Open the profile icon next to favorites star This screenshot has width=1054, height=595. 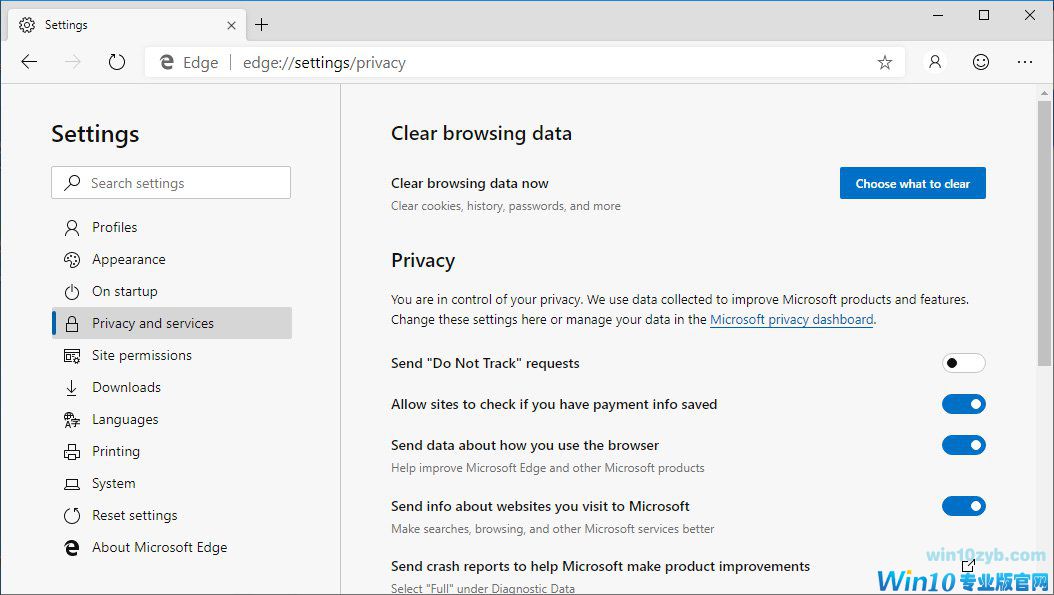tap(934, 62)
